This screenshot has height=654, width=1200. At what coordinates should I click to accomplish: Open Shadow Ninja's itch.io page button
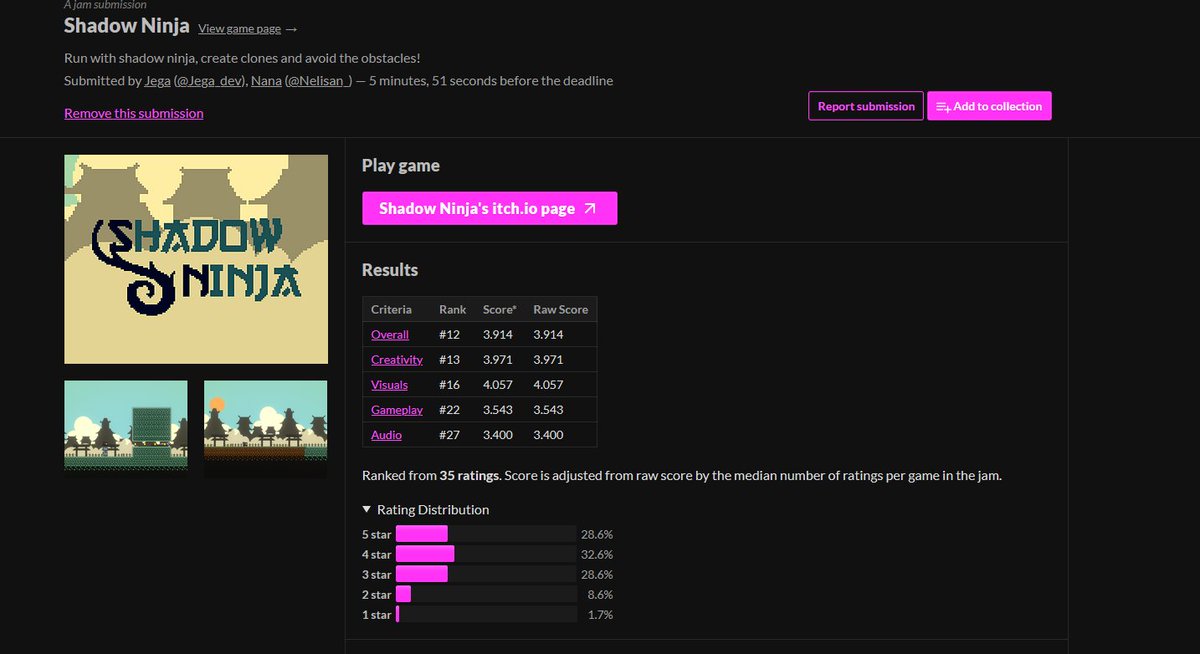point(489,208)
